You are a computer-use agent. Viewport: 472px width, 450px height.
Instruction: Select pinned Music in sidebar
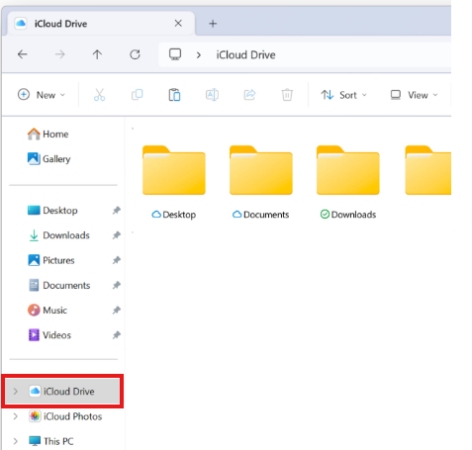click(x=47, y=310)
